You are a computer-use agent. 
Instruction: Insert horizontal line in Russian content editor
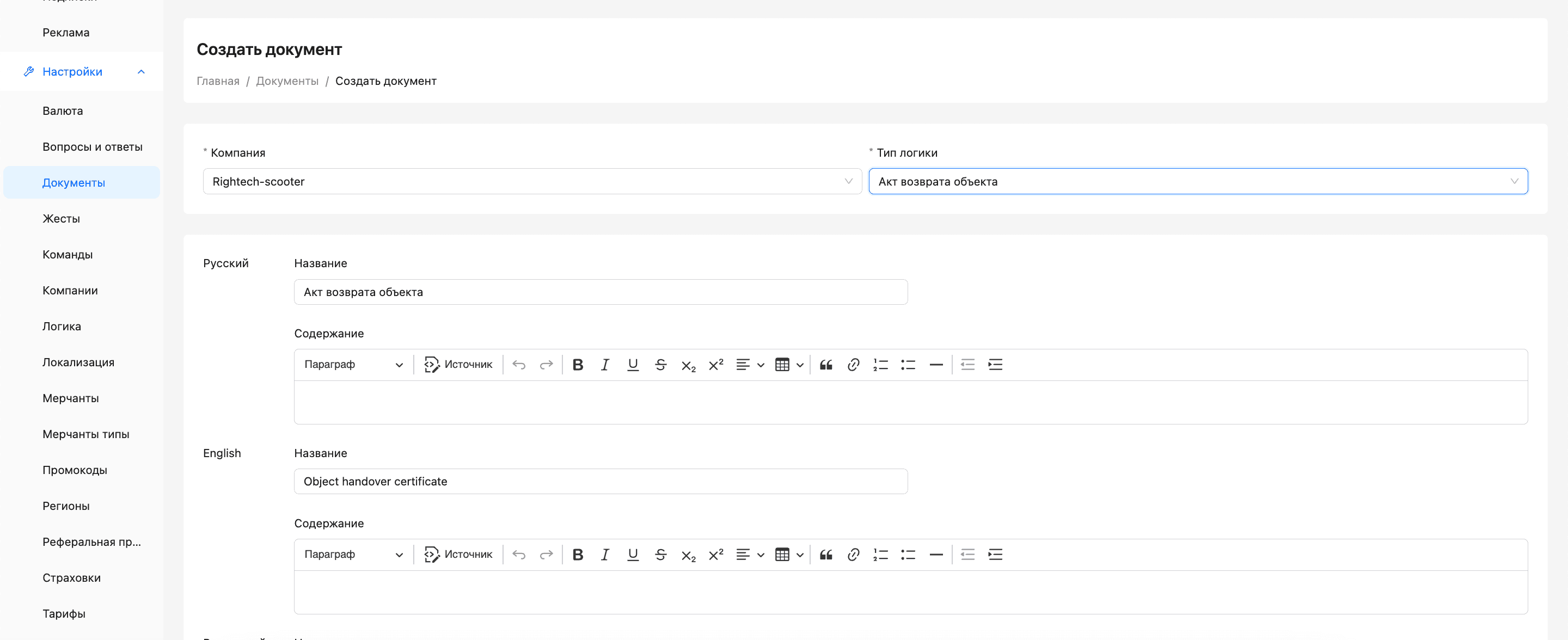(935, 365)
